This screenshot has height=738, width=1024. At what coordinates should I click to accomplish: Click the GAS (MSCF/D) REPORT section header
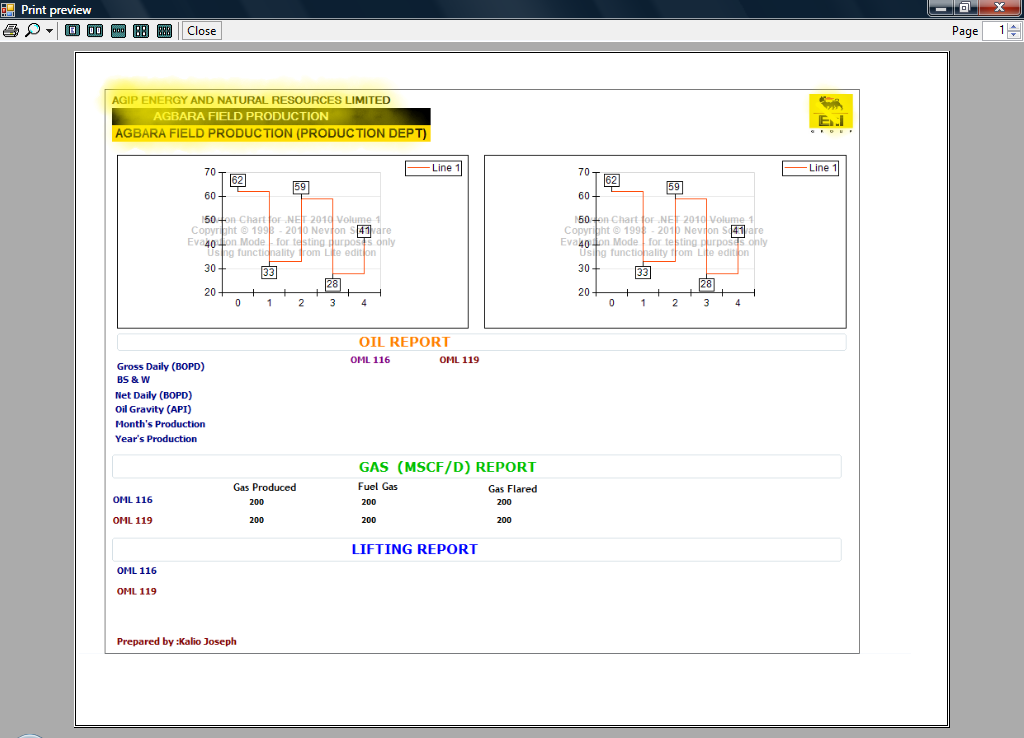pyautogui.click(x=447, y=467)
